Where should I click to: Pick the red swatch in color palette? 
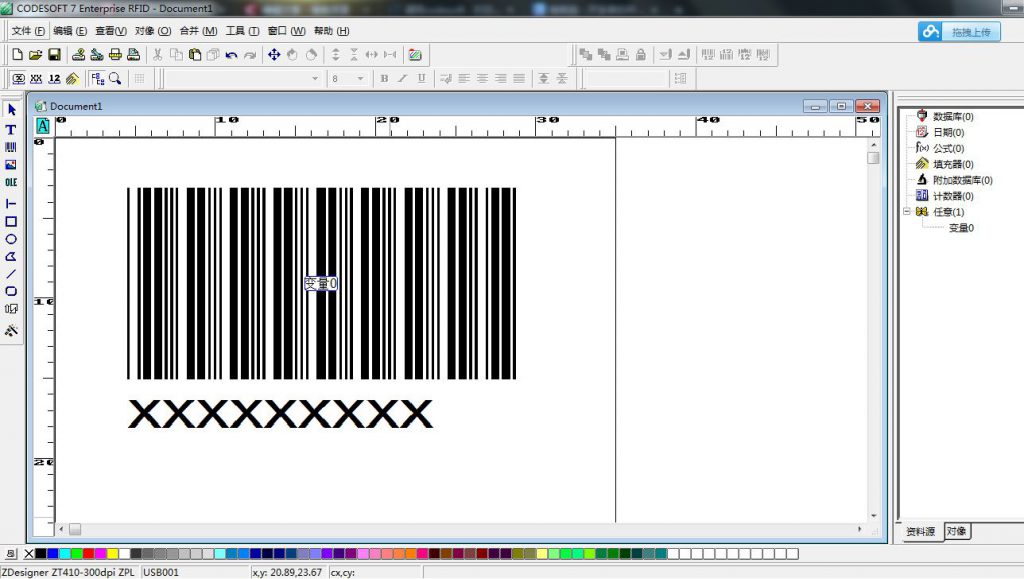click(88, 553)
